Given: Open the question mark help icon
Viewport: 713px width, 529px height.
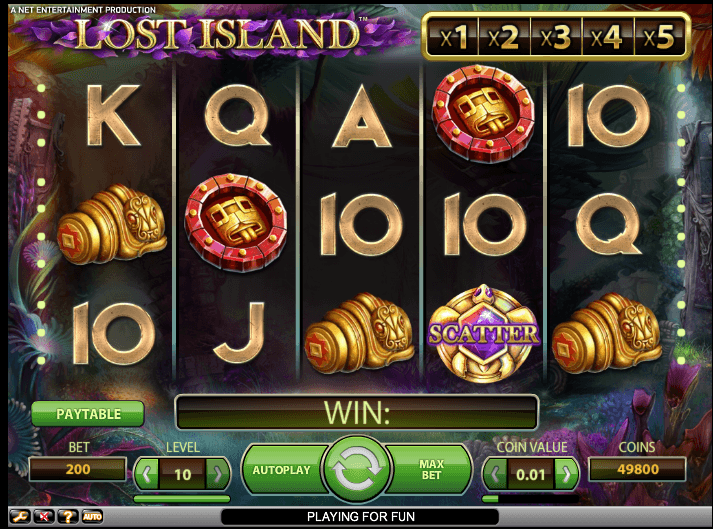Looking at the screenshot, I should 68,516.
